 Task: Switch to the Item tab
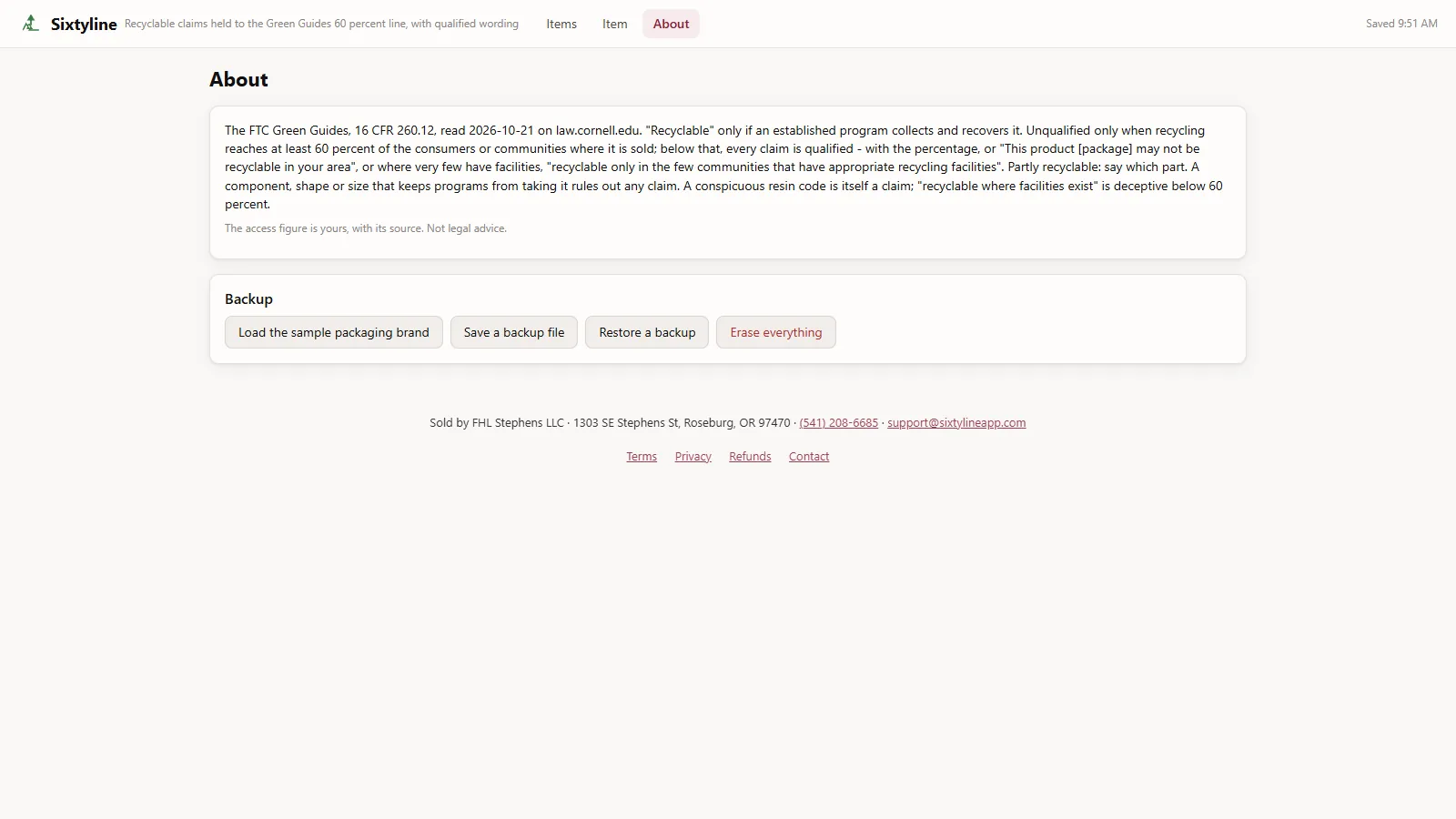pos(614,25)
